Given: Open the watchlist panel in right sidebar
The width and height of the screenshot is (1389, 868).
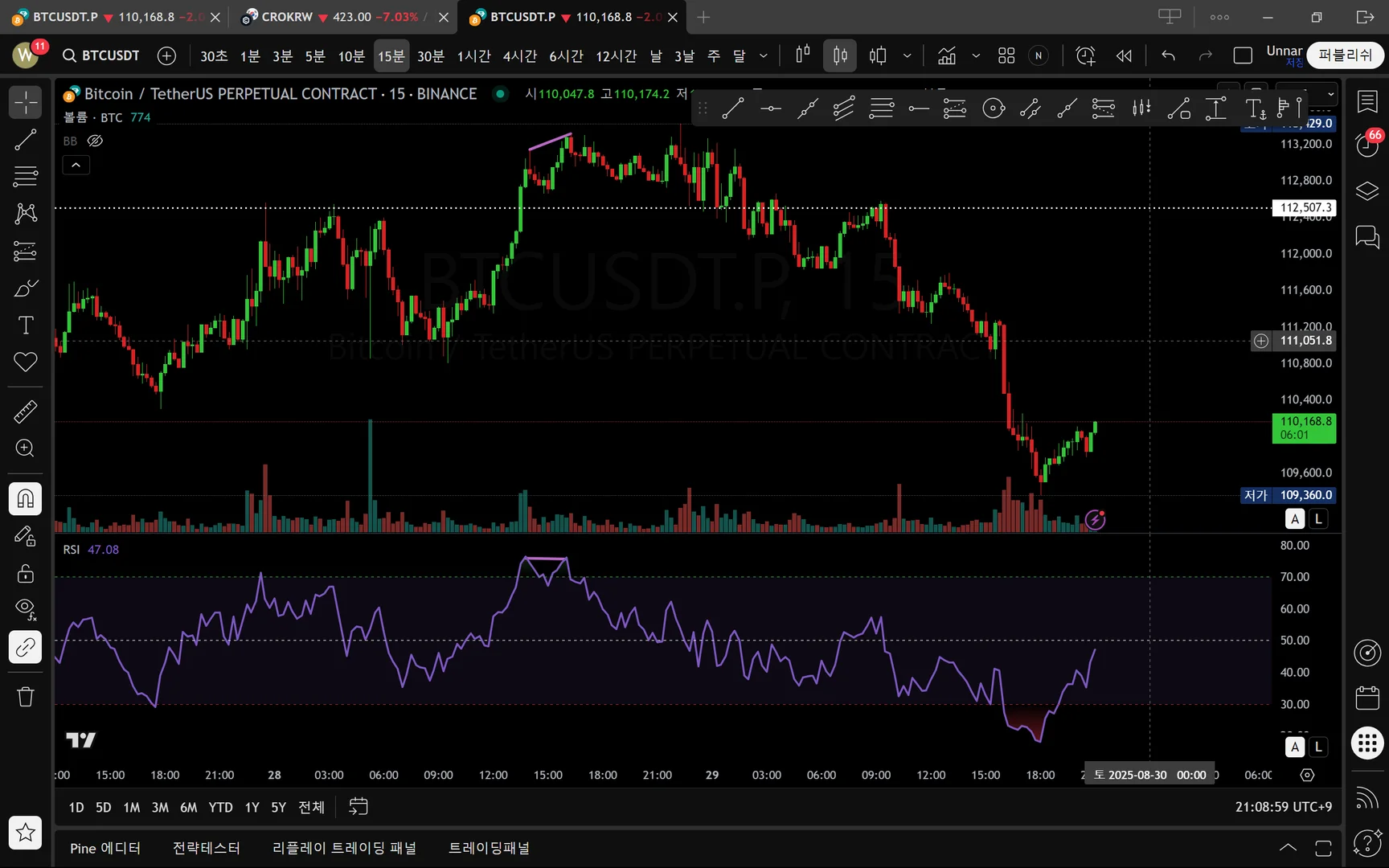Looking at the screenshot, I should point(1367,101).
